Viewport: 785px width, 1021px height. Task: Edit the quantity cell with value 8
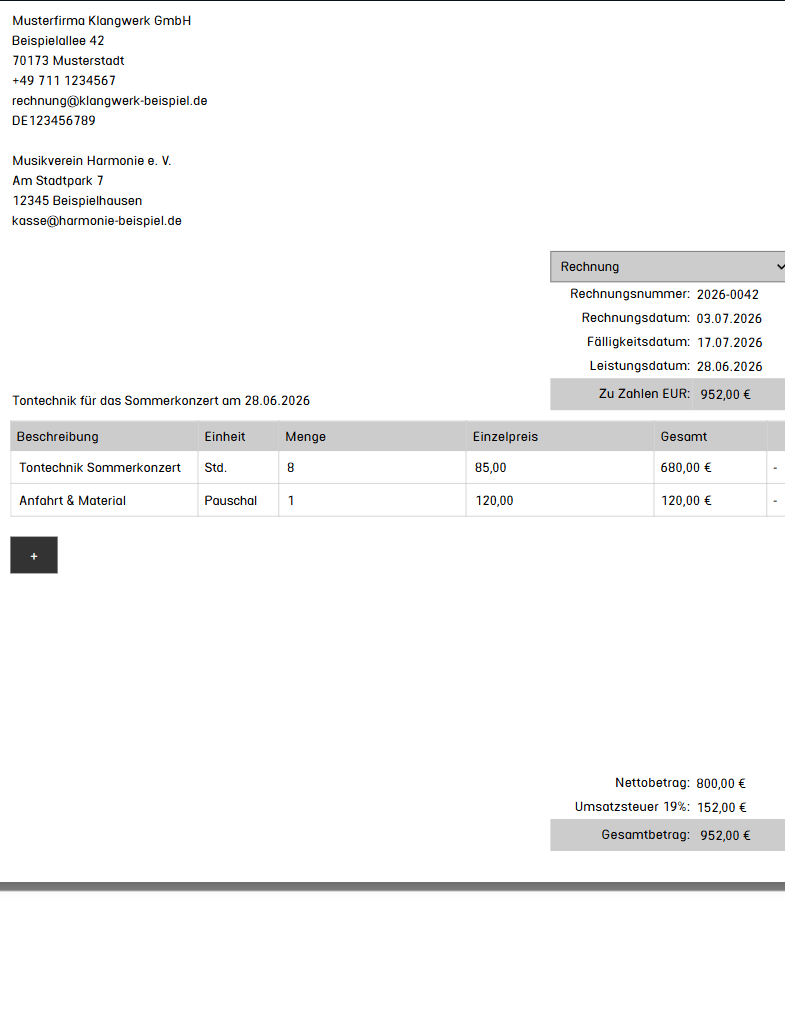click(x=372, y=468)
